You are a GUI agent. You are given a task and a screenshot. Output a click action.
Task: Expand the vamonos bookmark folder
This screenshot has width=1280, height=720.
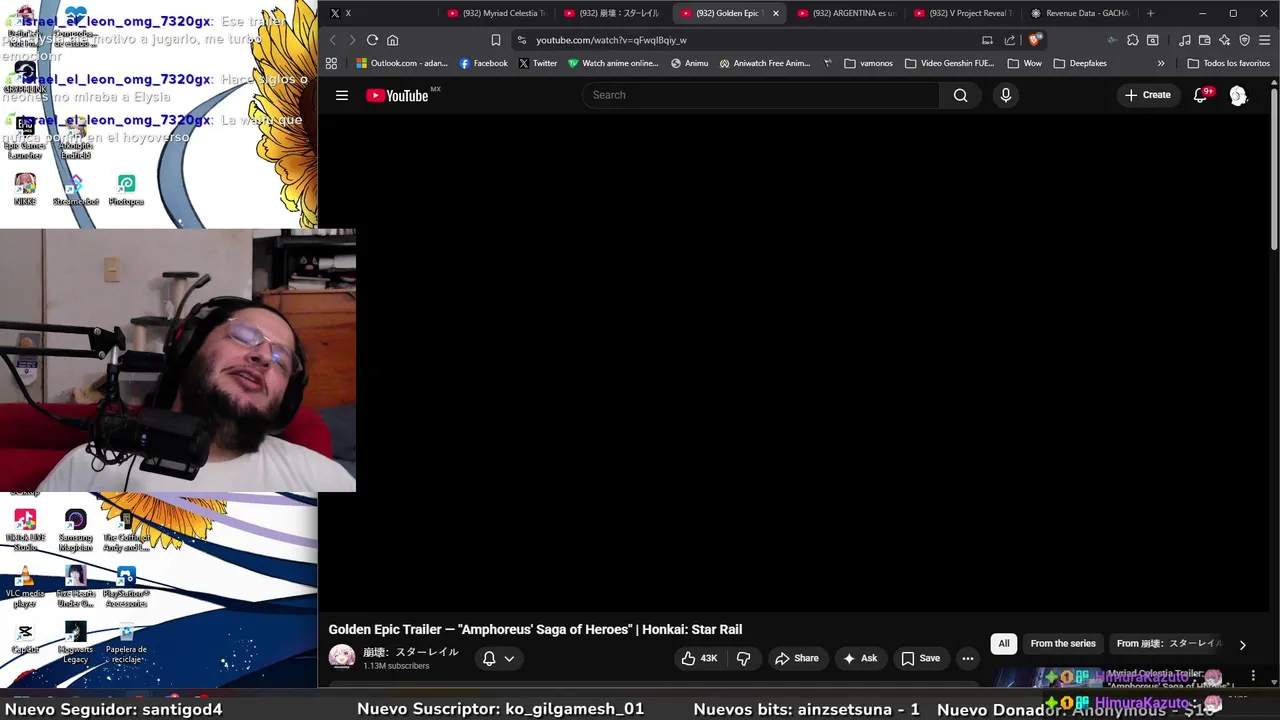click(x=869, y=63)
